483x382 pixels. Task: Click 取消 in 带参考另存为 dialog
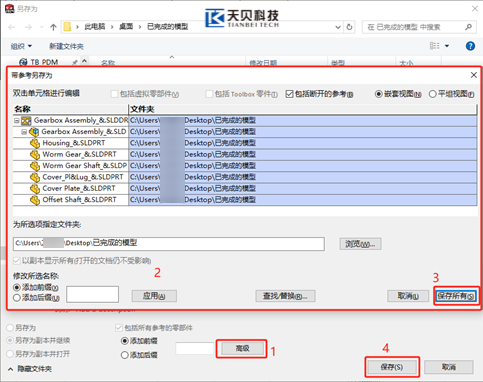pyautogui.click(x=408, y=296)
